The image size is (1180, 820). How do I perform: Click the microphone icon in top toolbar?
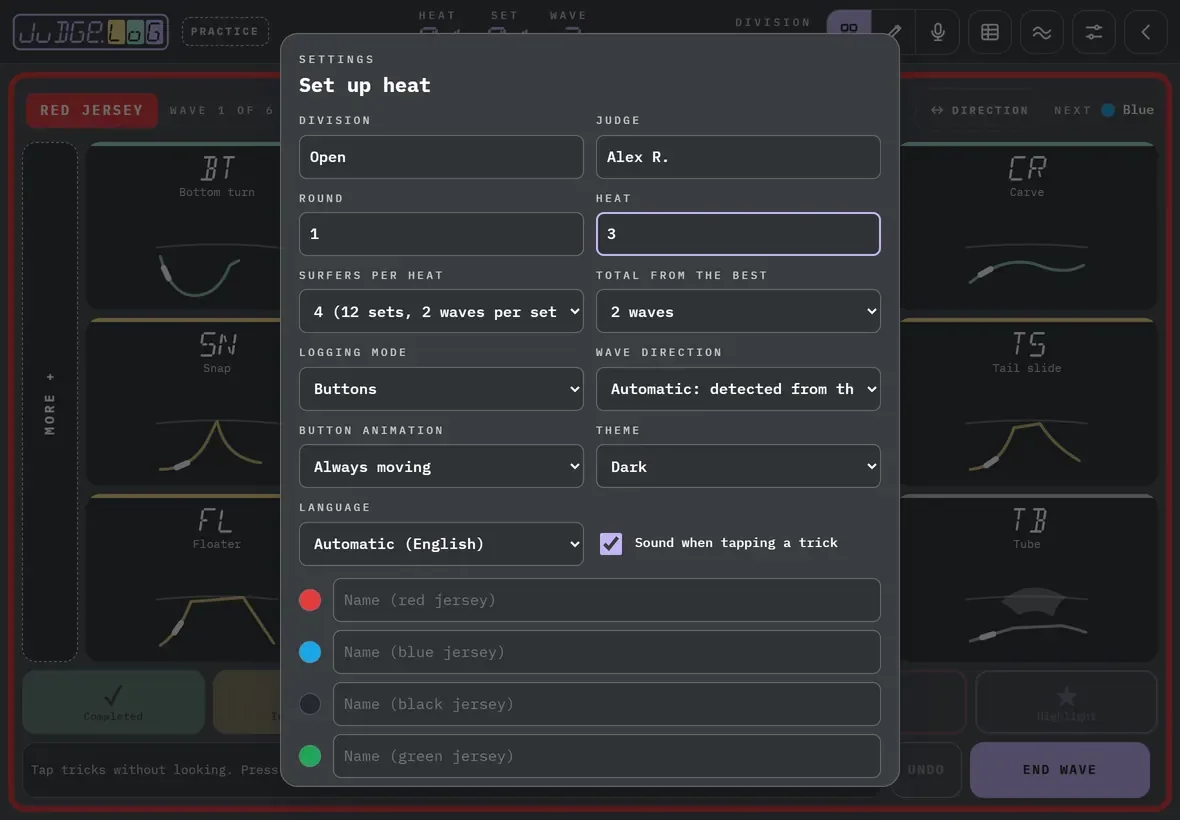point(937,32)
